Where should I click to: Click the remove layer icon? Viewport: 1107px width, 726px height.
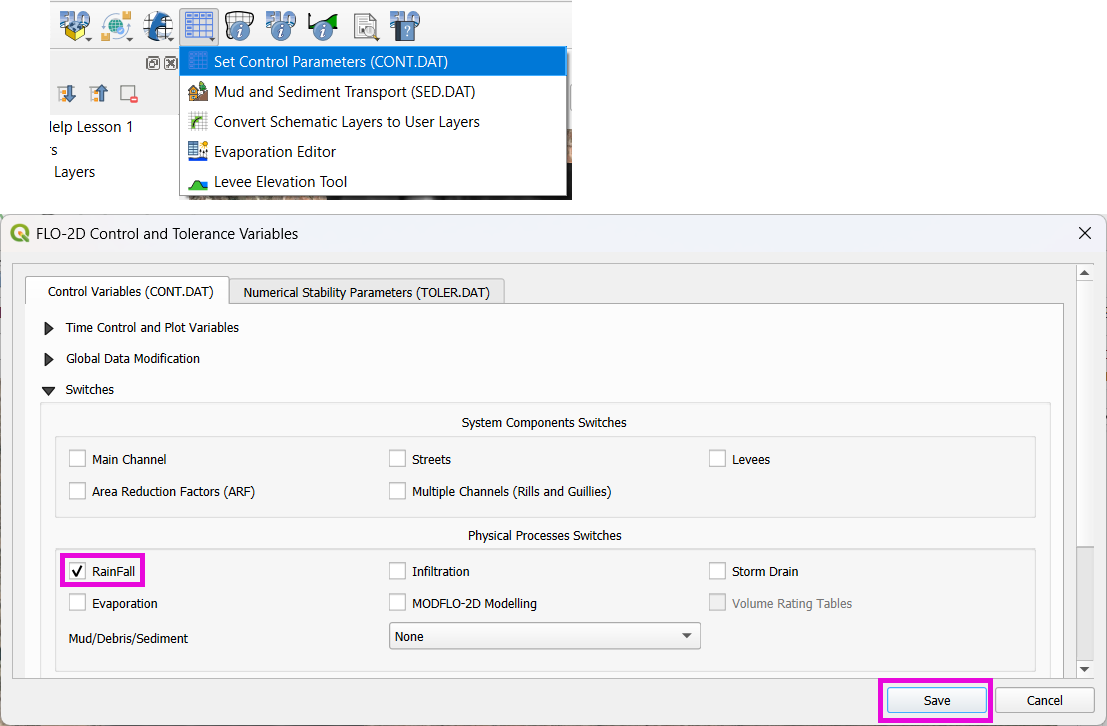(128, 94)
